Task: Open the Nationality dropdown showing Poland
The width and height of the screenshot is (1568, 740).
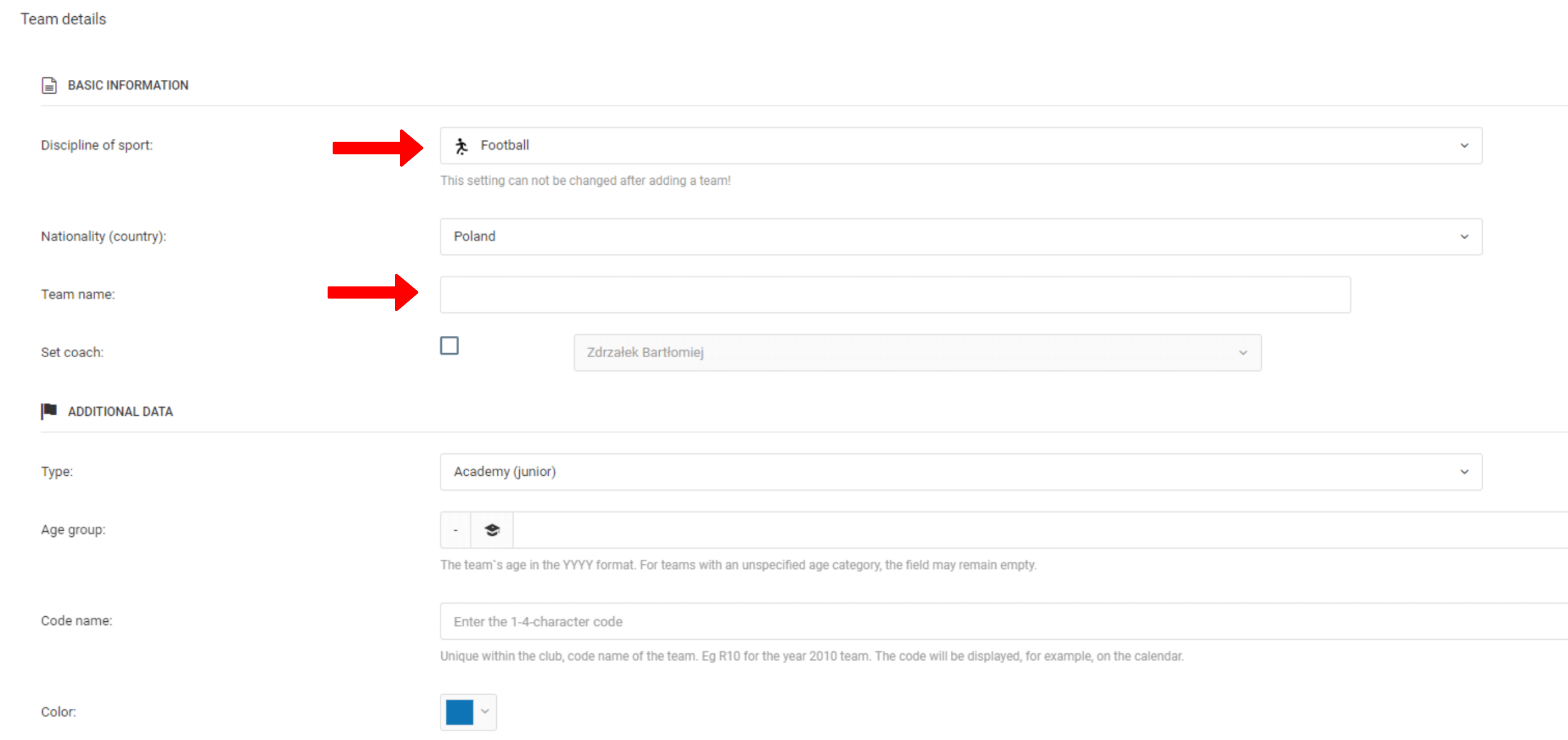Action: [x=913, y=236]
